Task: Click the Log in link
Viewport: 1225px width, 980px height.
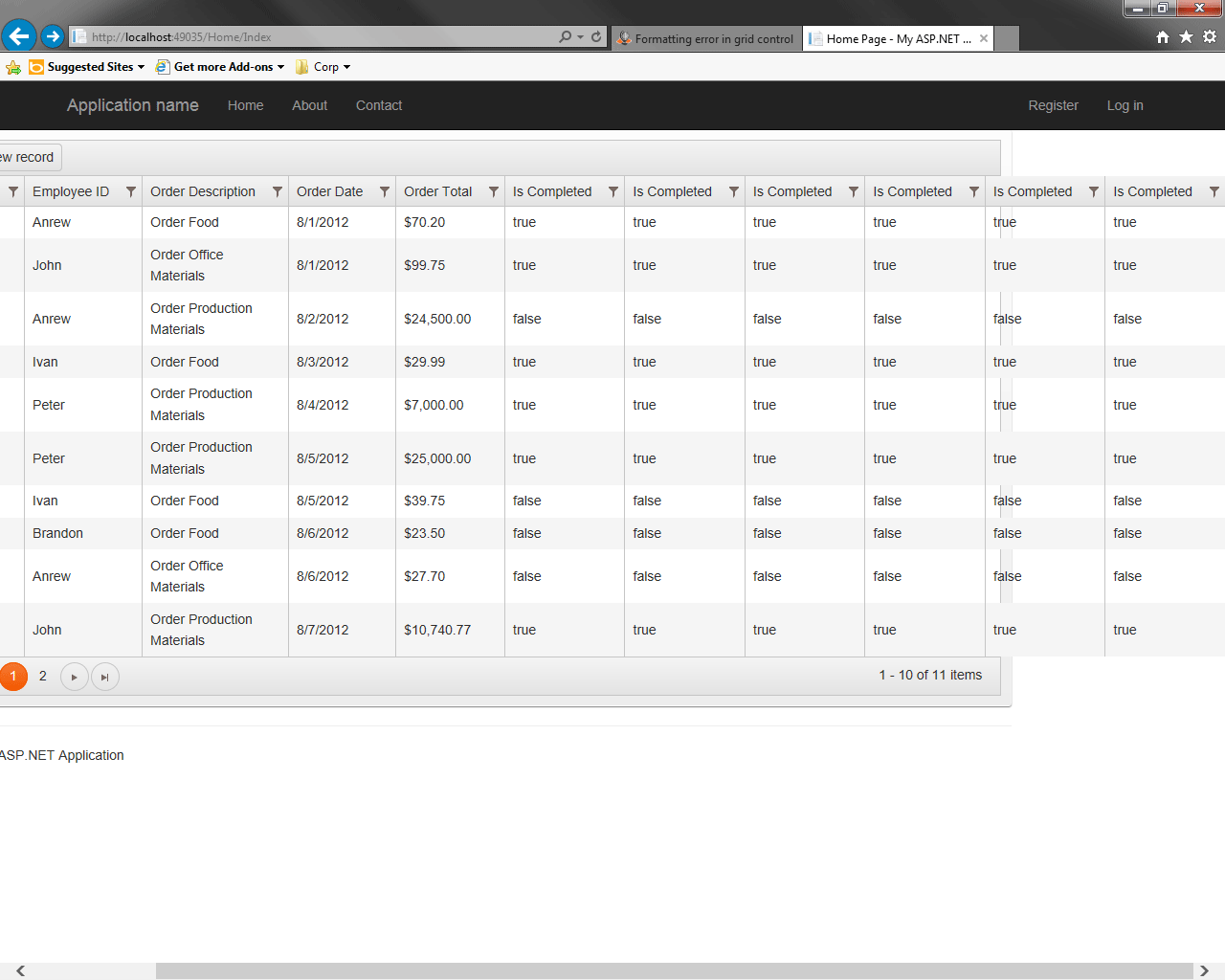Action: coord(1125,105)
